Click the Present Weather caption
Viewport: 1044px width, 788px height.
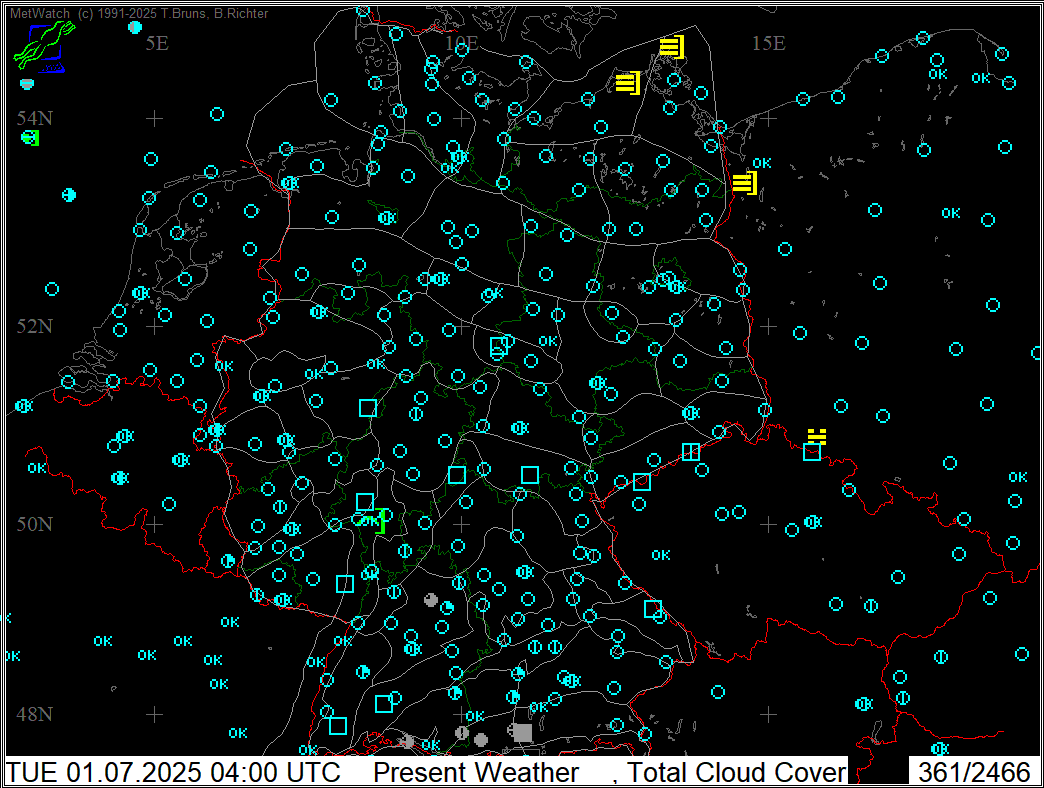[x=476, y=773]
